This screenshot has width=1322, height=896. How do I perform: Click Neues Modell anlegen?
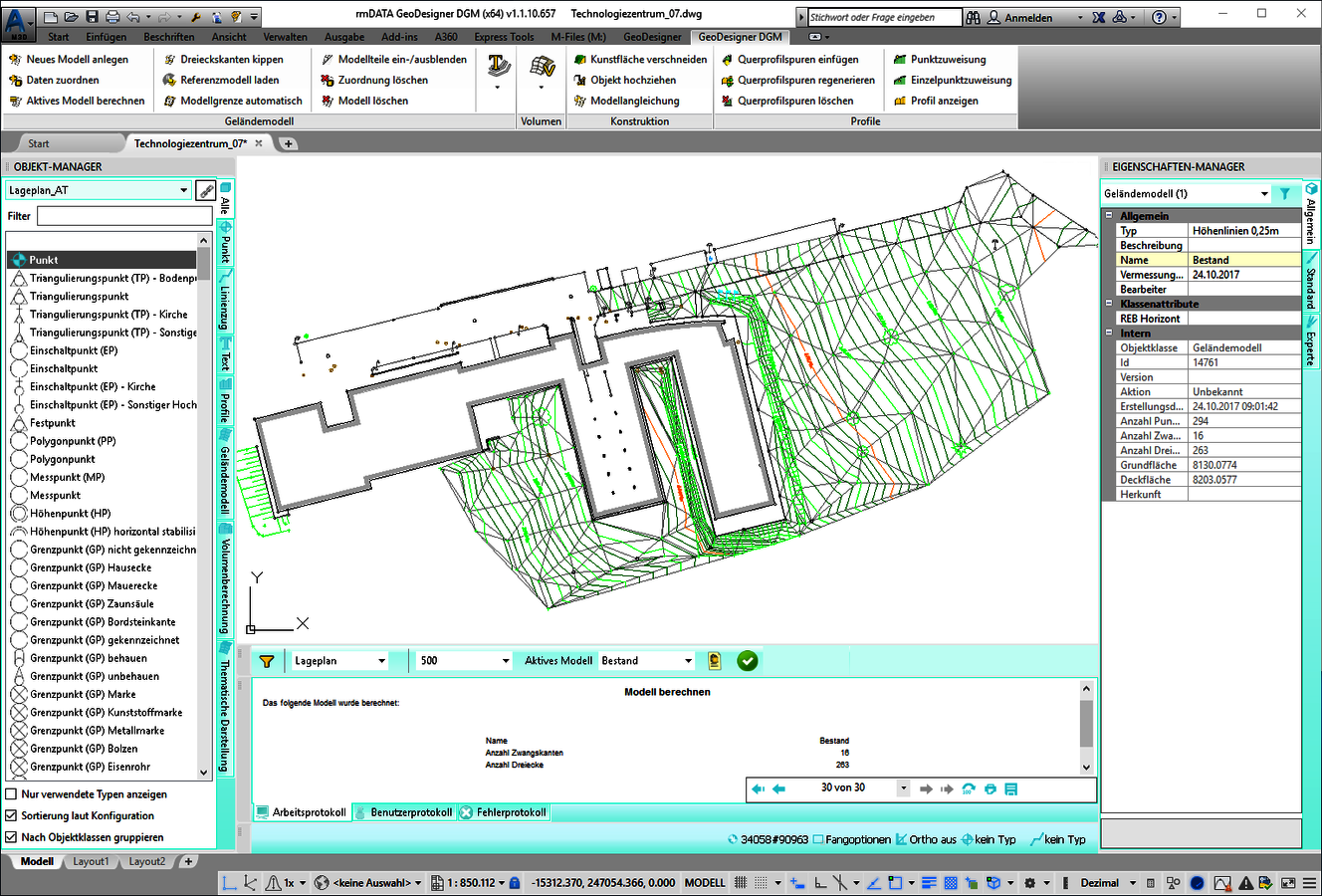click(69, 60)
